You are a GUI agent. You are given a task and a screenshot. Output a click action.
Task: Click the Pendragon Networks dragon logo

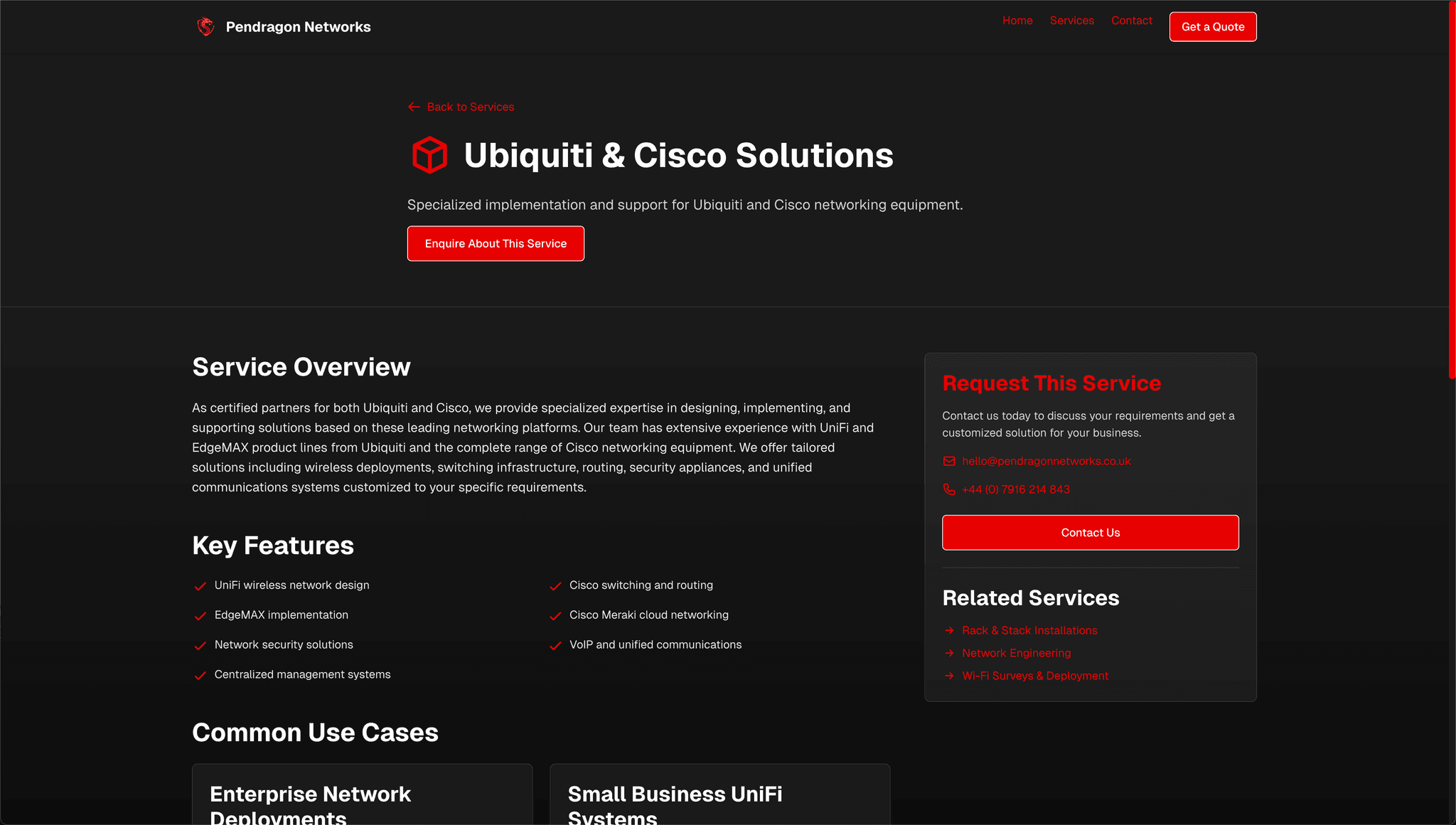(205, 27)
